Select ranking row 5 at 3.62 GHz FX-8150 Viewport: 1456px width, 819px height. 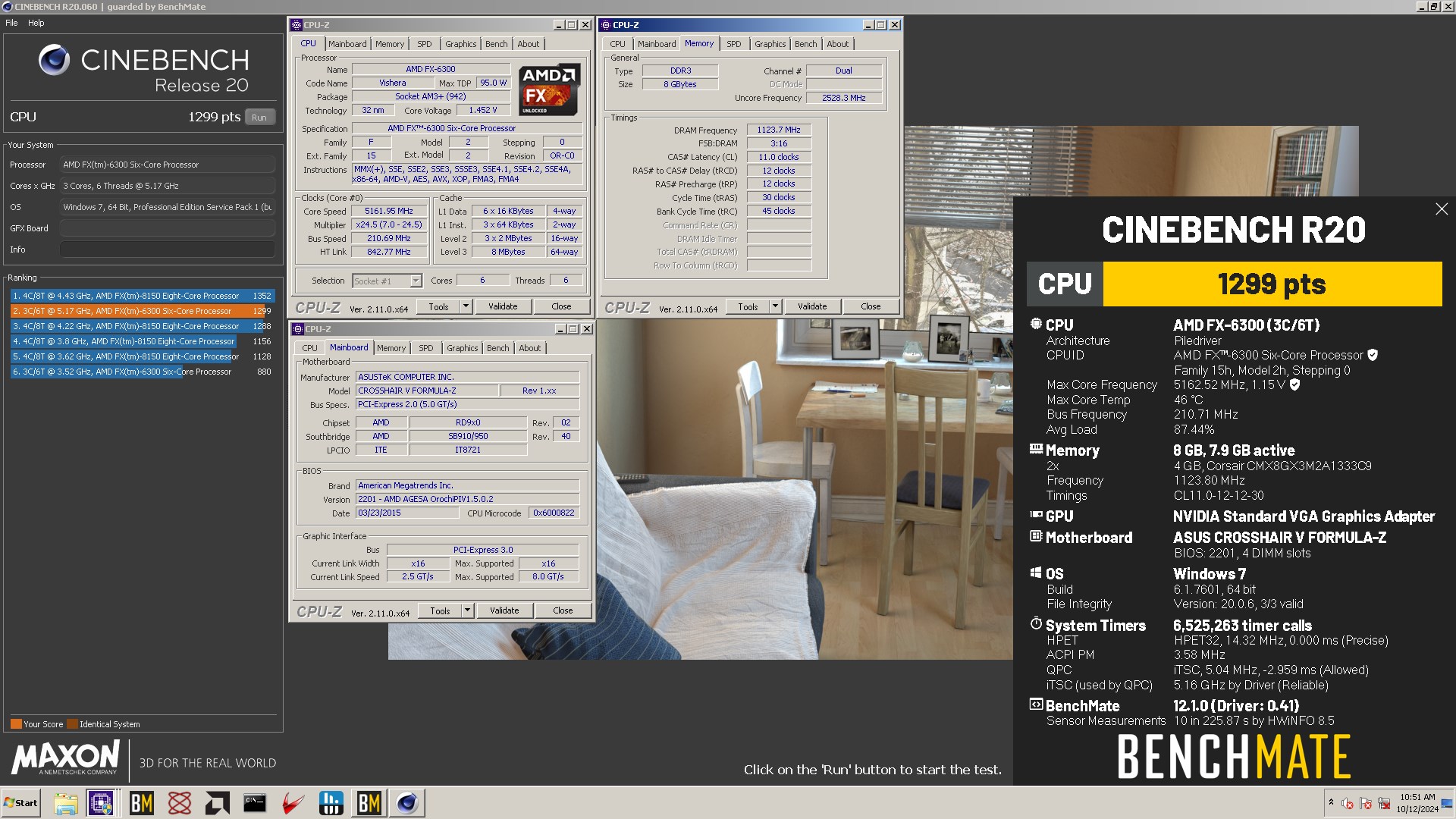pos(143,356)
